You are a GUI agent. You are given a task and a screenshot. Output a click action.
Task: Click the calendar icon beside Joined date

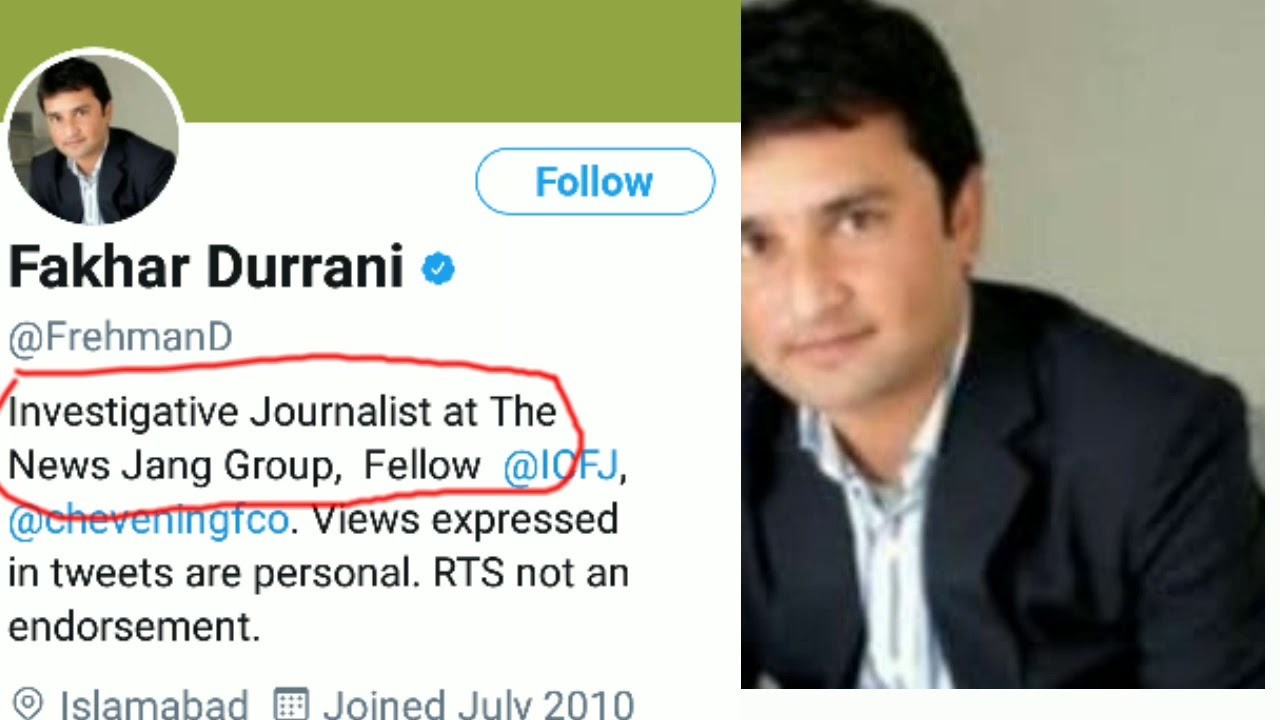click(x=290, y=704)
